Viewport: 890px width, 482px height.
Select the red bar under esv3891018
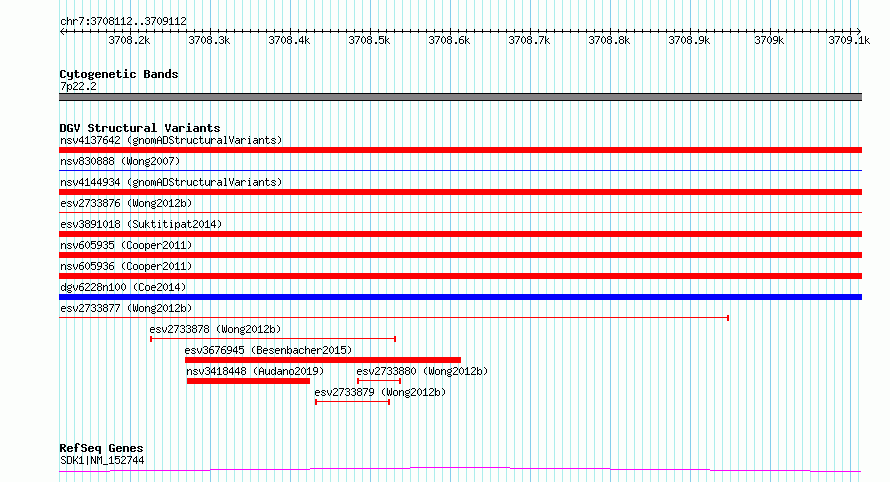[x=460, y=234]
